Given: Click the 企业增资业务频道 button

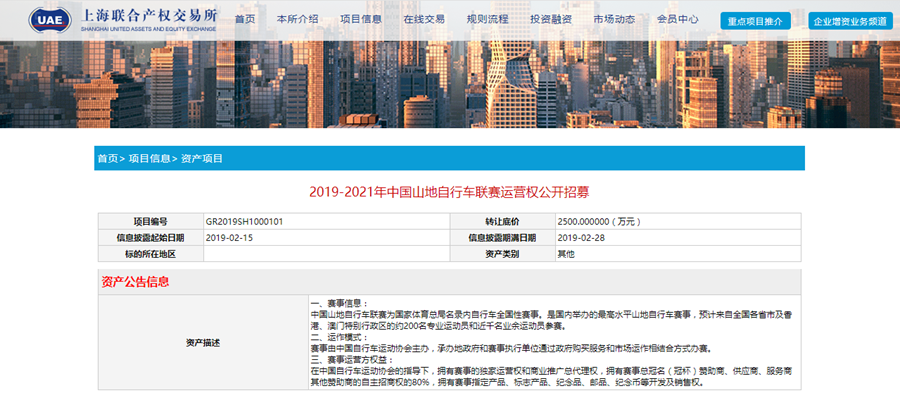Looking at the screenshot, I should click(x=851, y=21).
